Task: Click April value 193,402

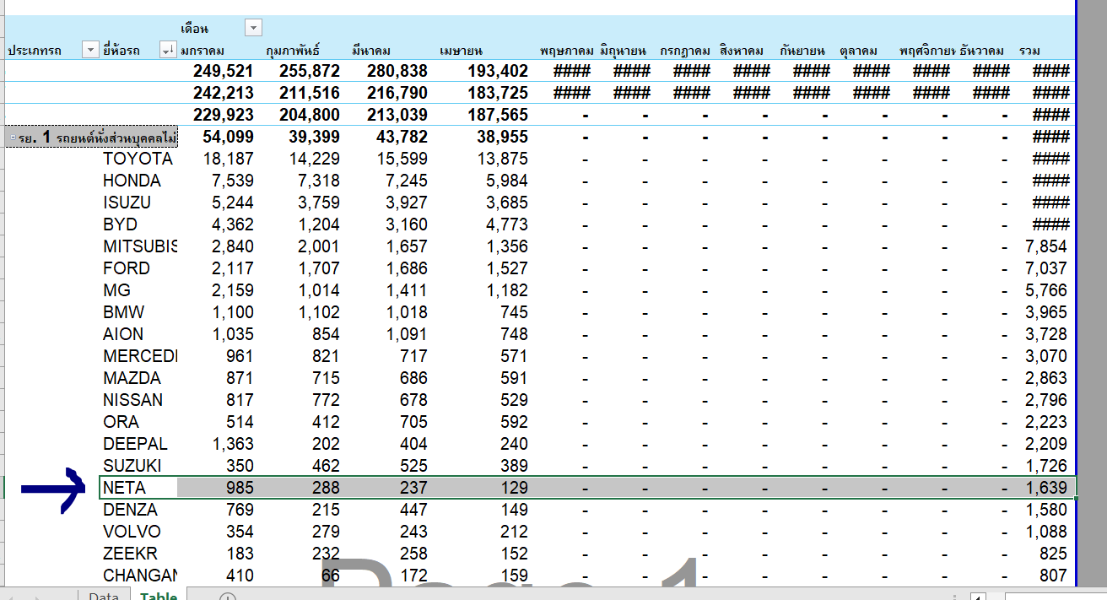Action: pos(498,71)
